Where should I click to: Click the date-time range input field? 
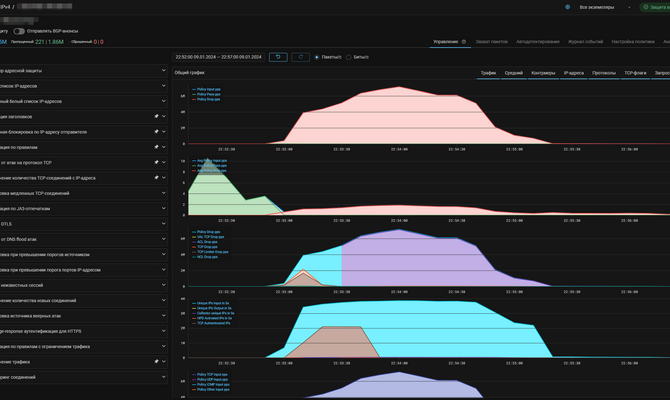click(217, 57)
